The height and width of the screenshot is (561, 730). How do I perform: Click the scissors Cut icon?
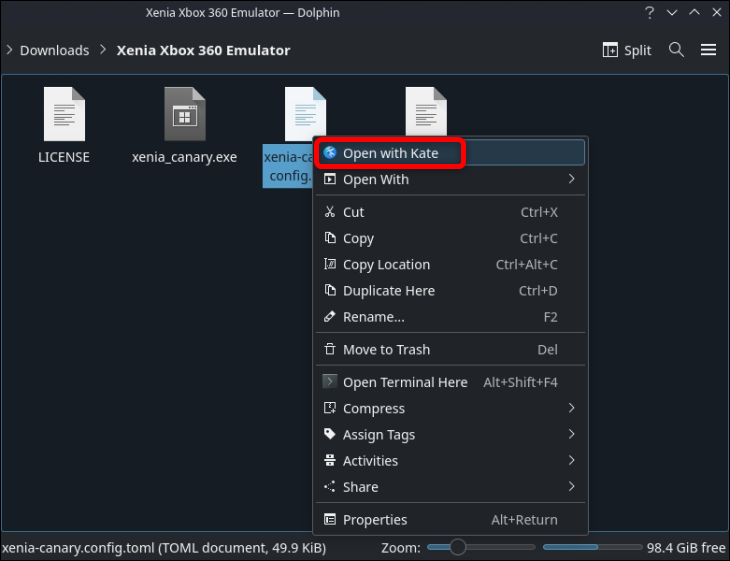(330, 212)
